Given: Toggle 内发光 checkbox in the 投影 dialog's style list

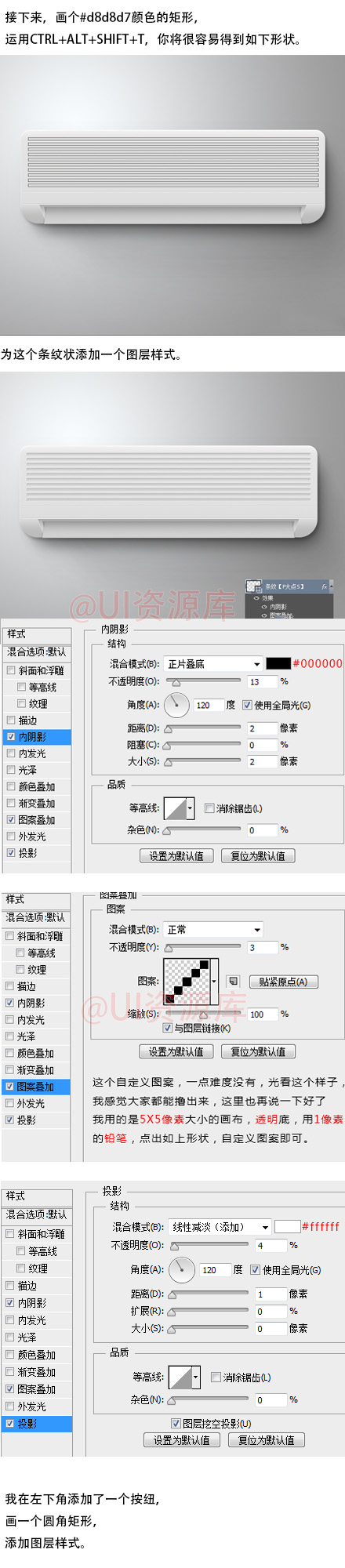Looking at the screenshot, I should pos(10,1320).
